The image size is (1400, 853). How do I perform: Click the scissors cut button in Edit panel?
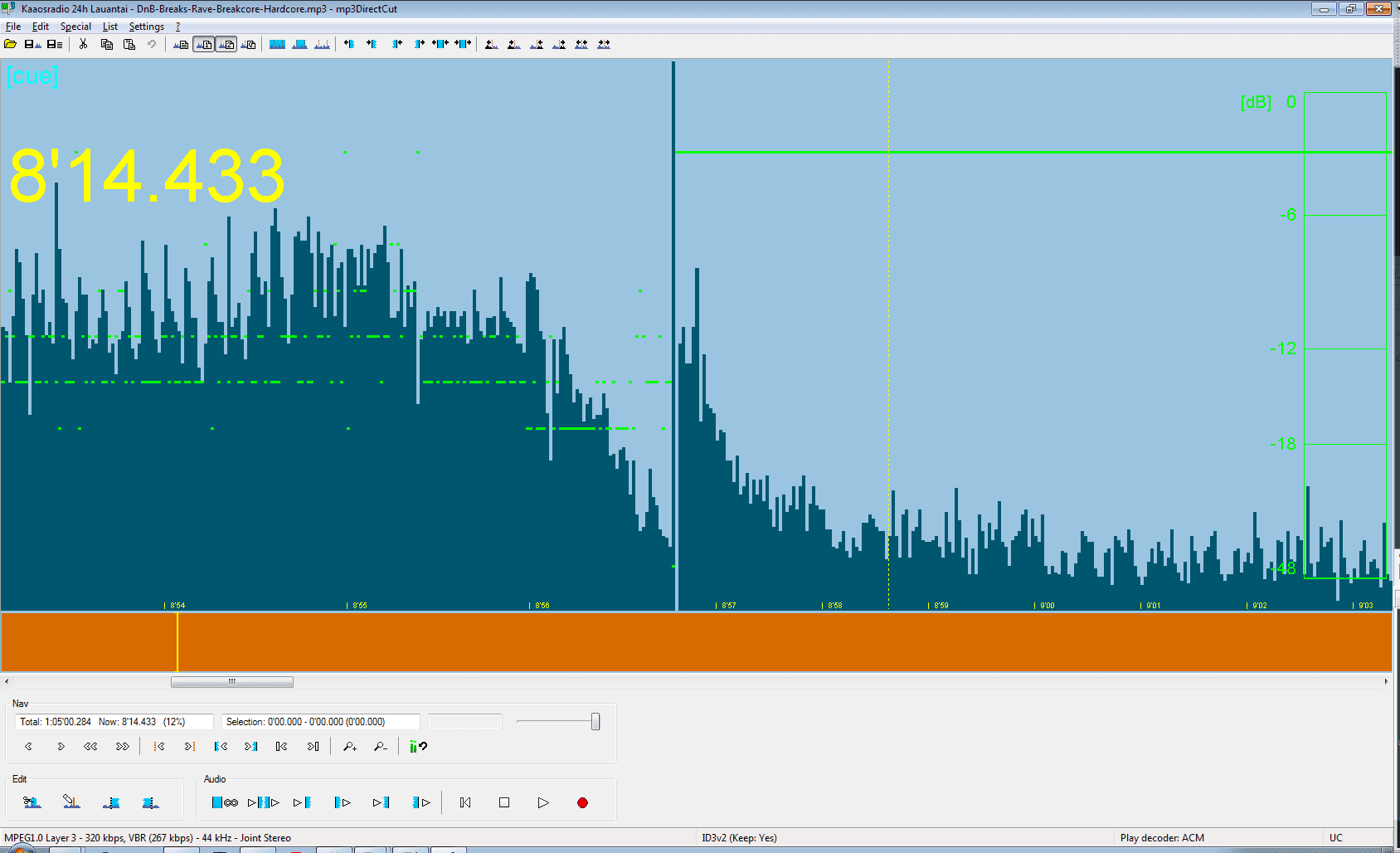(32, 802)
